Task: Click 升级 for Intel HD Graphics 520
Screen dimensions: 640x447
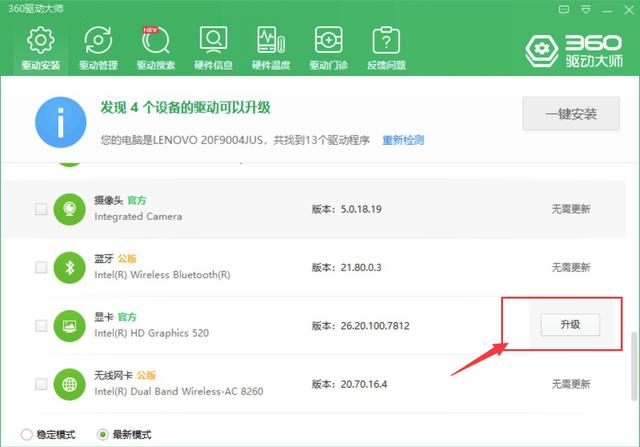Action: pyautogui.click(x=570, y=325)
